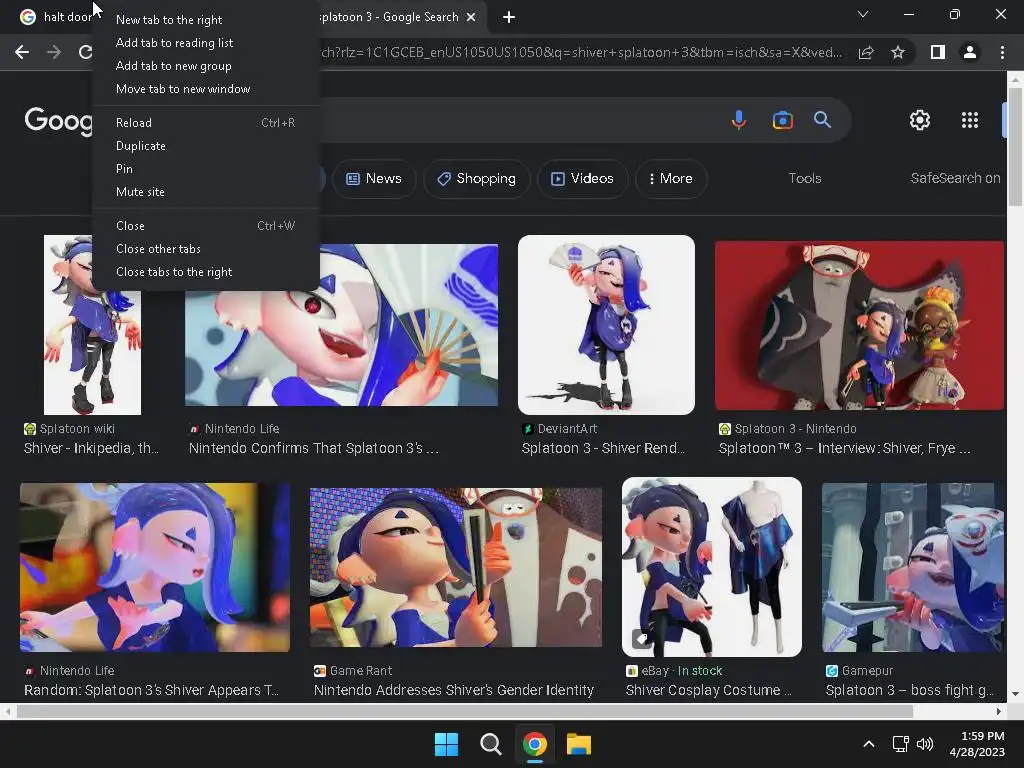Open the Chrome profile icon
Screen dimensions: 1024x768
click(970, 52)
